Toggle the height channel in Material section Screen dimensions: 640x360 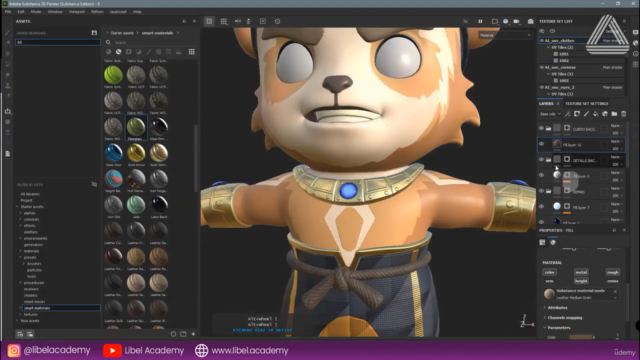click(581, 281)
